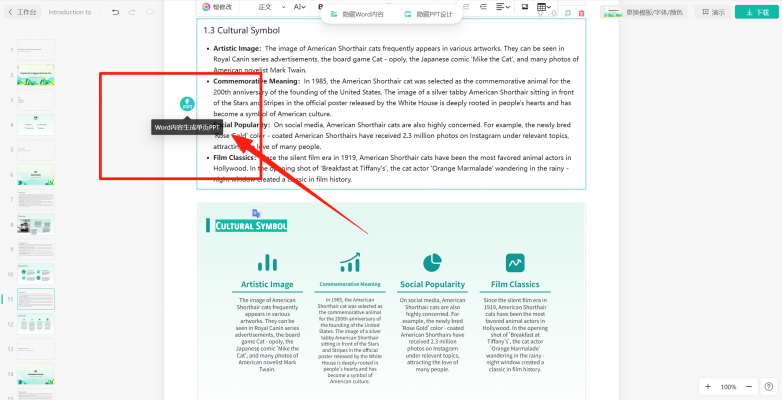Click the 100% zoom level value
This screenshot has height=400, width=782.
point(728,387)
